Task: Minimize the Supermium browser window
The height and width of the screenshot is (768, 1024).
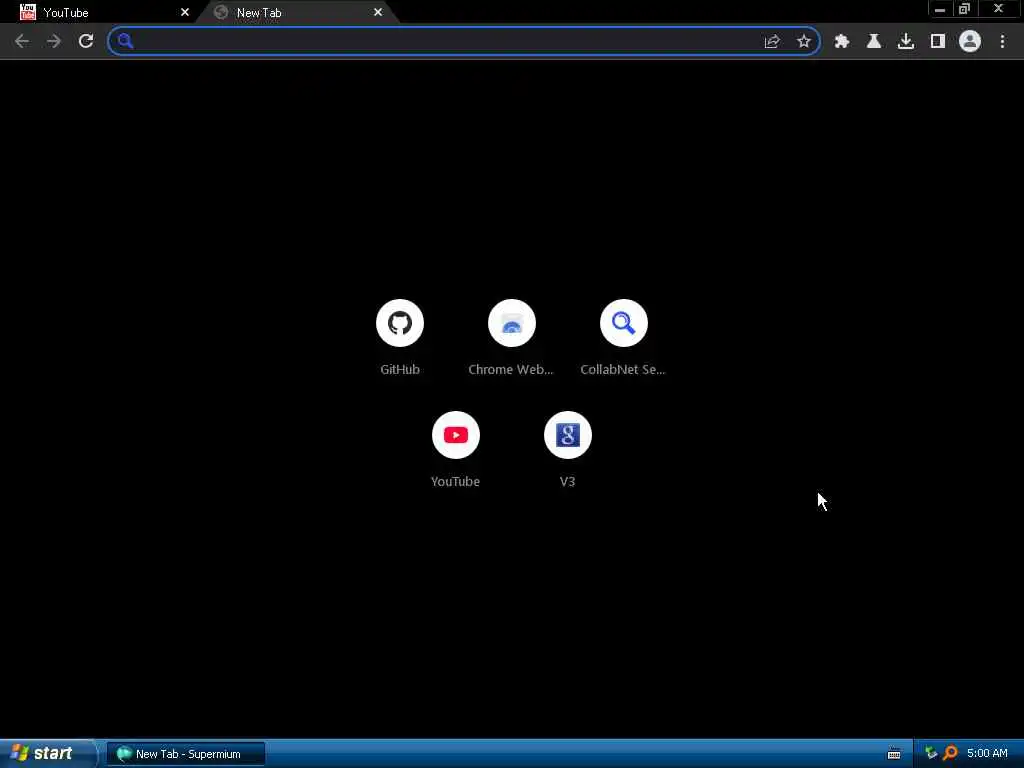Action: pos(940,9)
